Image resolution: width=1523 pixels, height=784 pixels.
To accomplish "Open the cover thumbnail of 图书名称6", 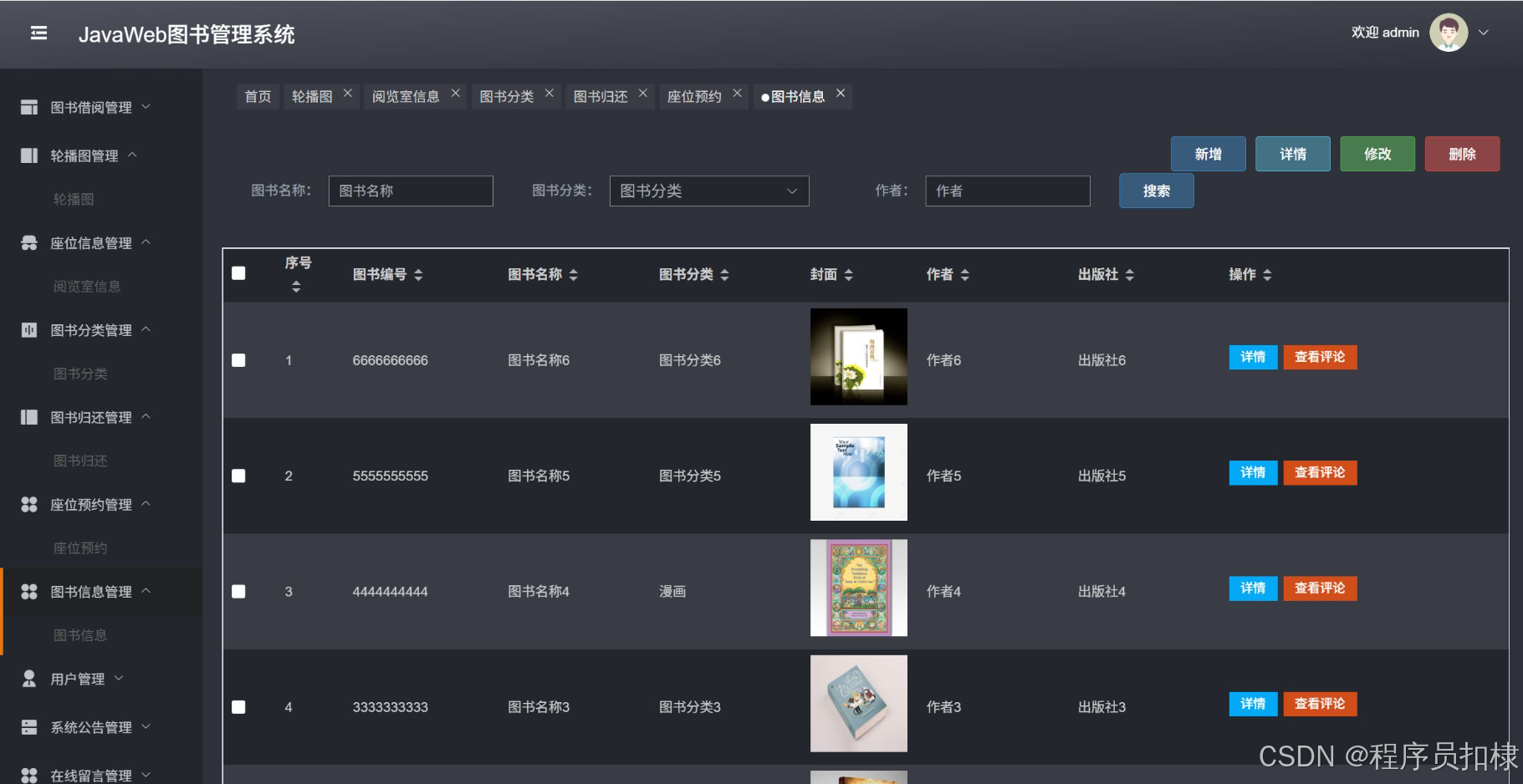I will [x=859, y=357].
